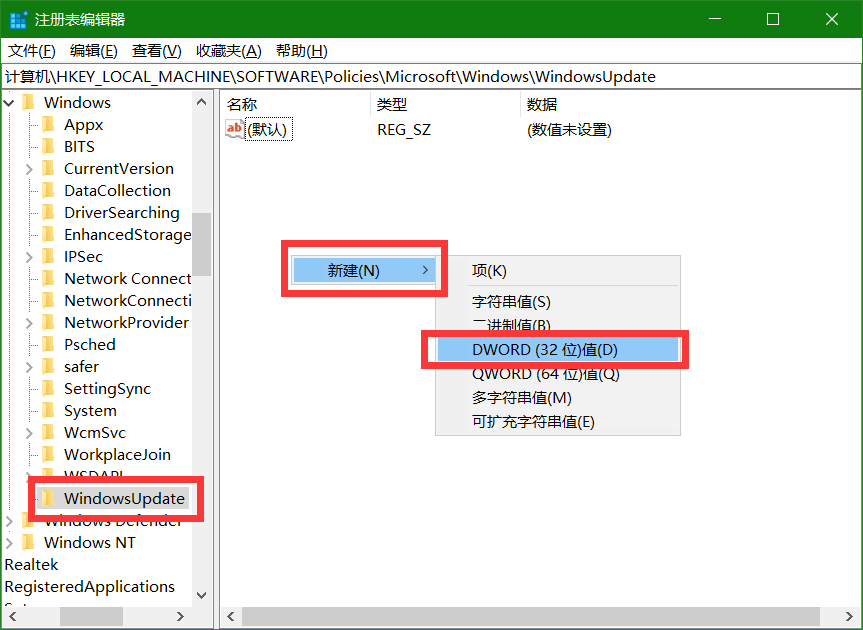The height and width of the screenshot is (630, 863).
Task: Expand the NetworkProvider key
Action: 29,323
